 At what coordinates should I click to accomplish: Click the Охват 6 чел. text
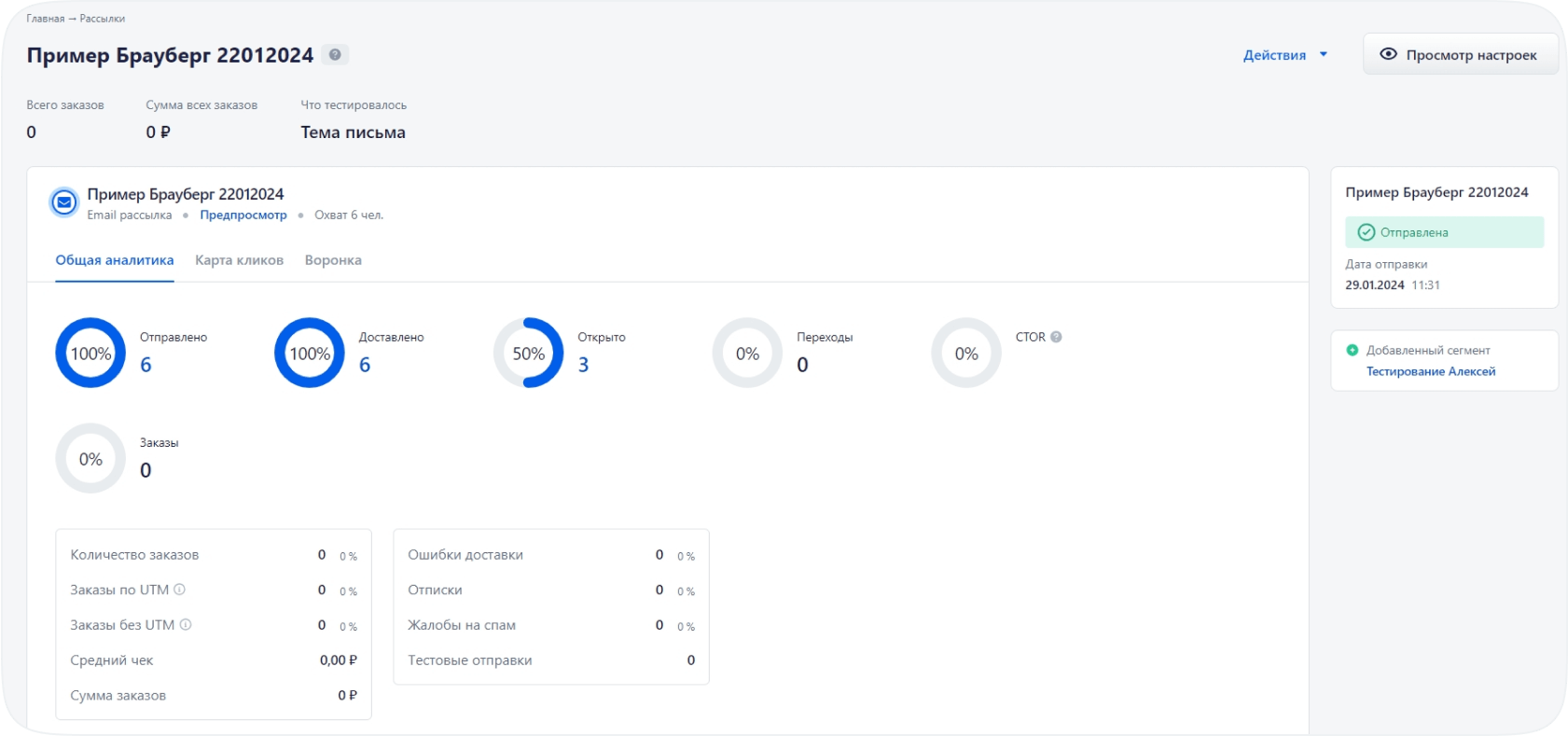point(349,215)
